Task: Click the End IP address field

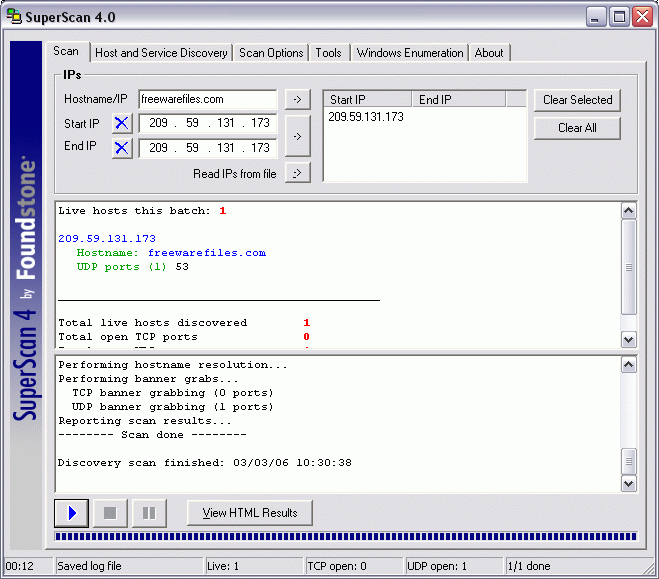Action: coord(208,148)
